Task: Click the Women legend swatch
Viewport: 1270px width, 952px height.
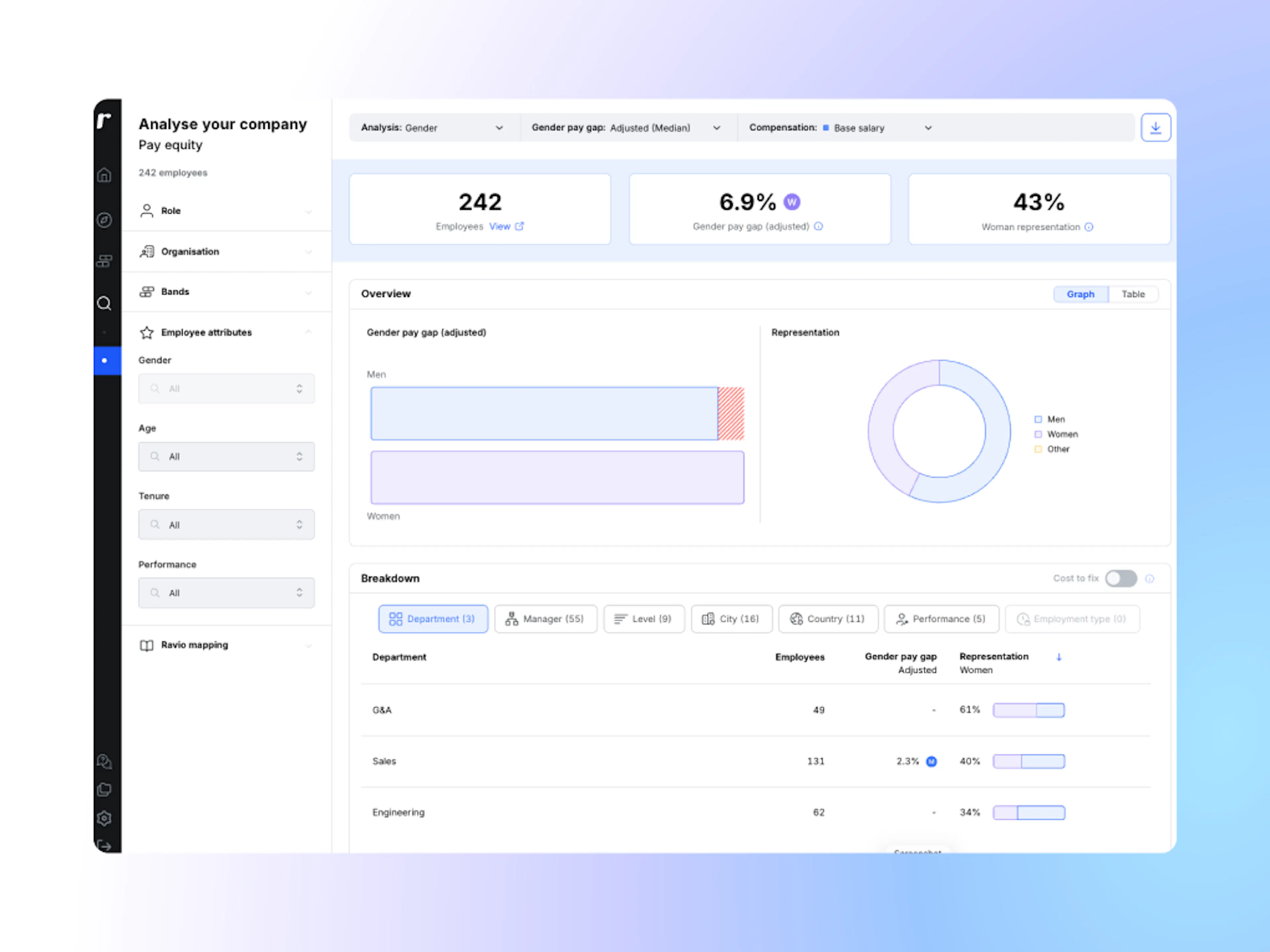Action: pos(1038,434)
